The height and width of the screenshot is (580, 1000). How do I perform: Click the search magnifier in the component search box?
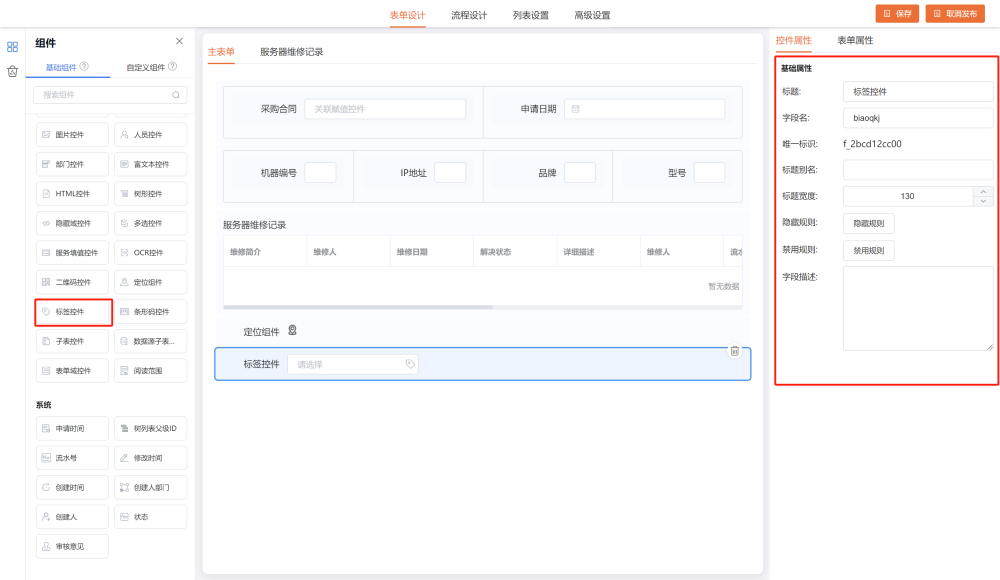[x=176, y=95]
